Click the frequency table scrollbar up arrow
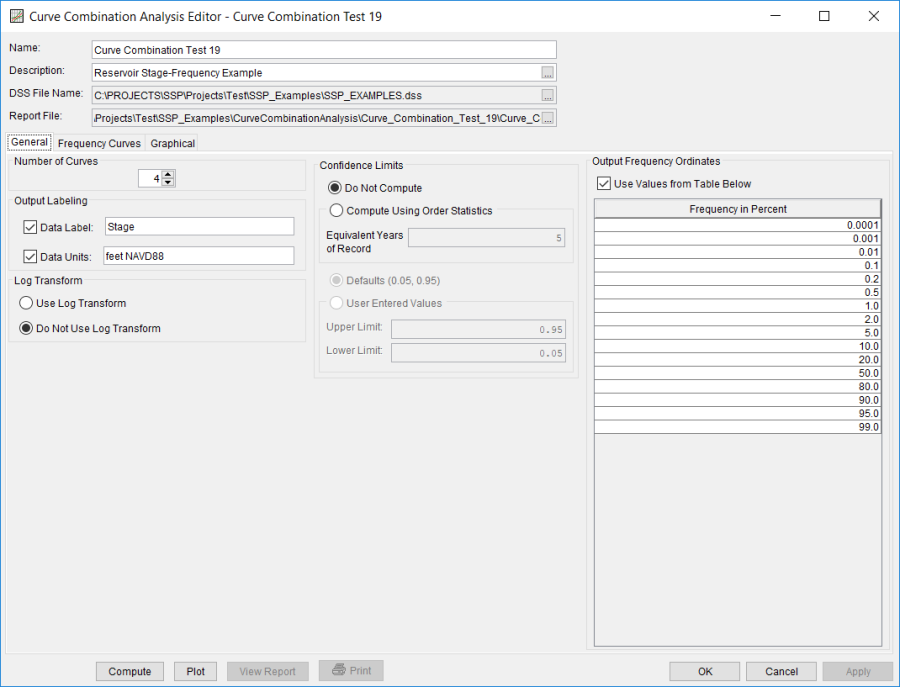This screenshot has height=687, width=900. point(878,206)
